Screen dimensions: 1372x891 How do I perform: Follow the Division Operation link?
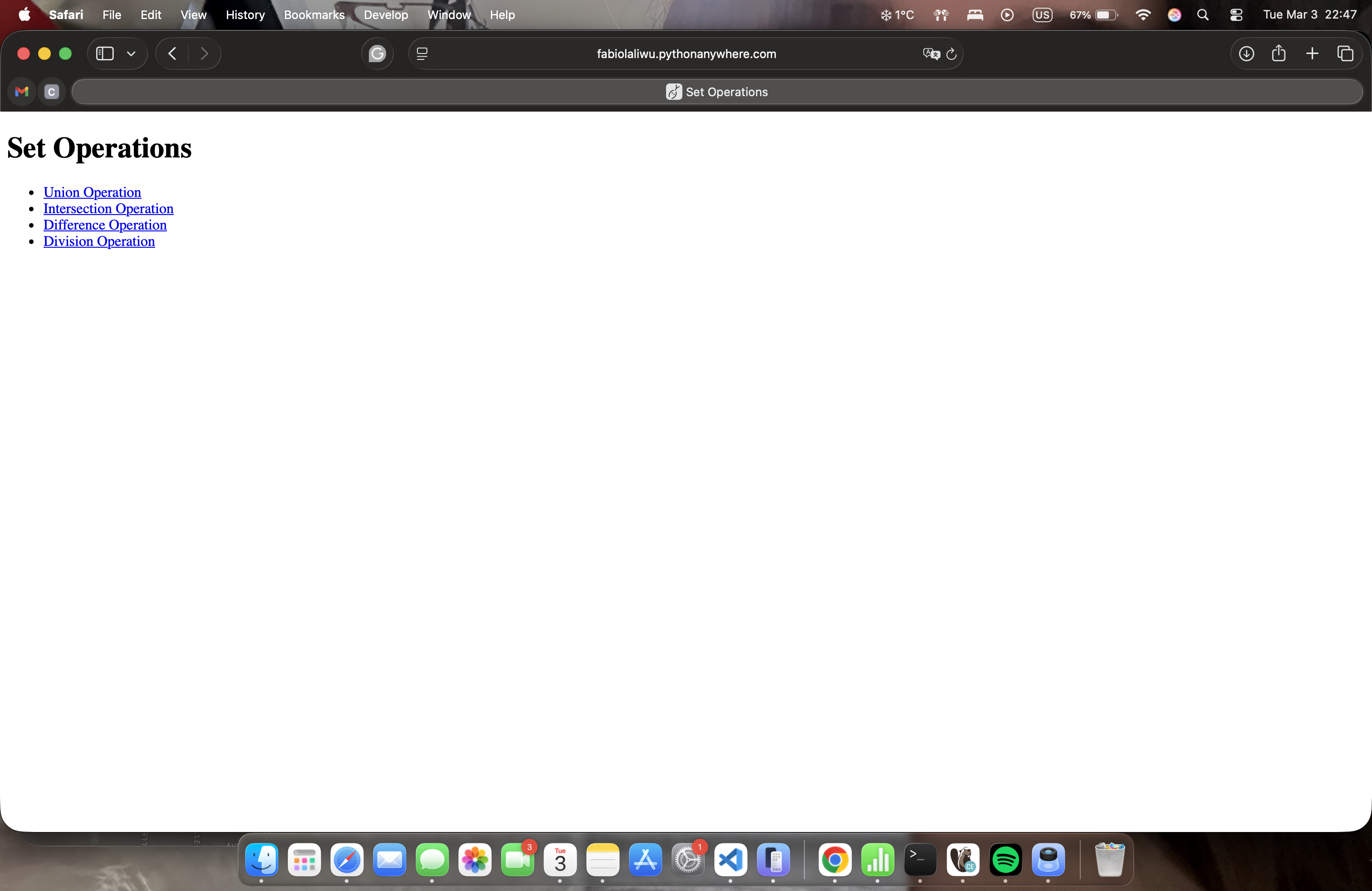click(99, 241)
